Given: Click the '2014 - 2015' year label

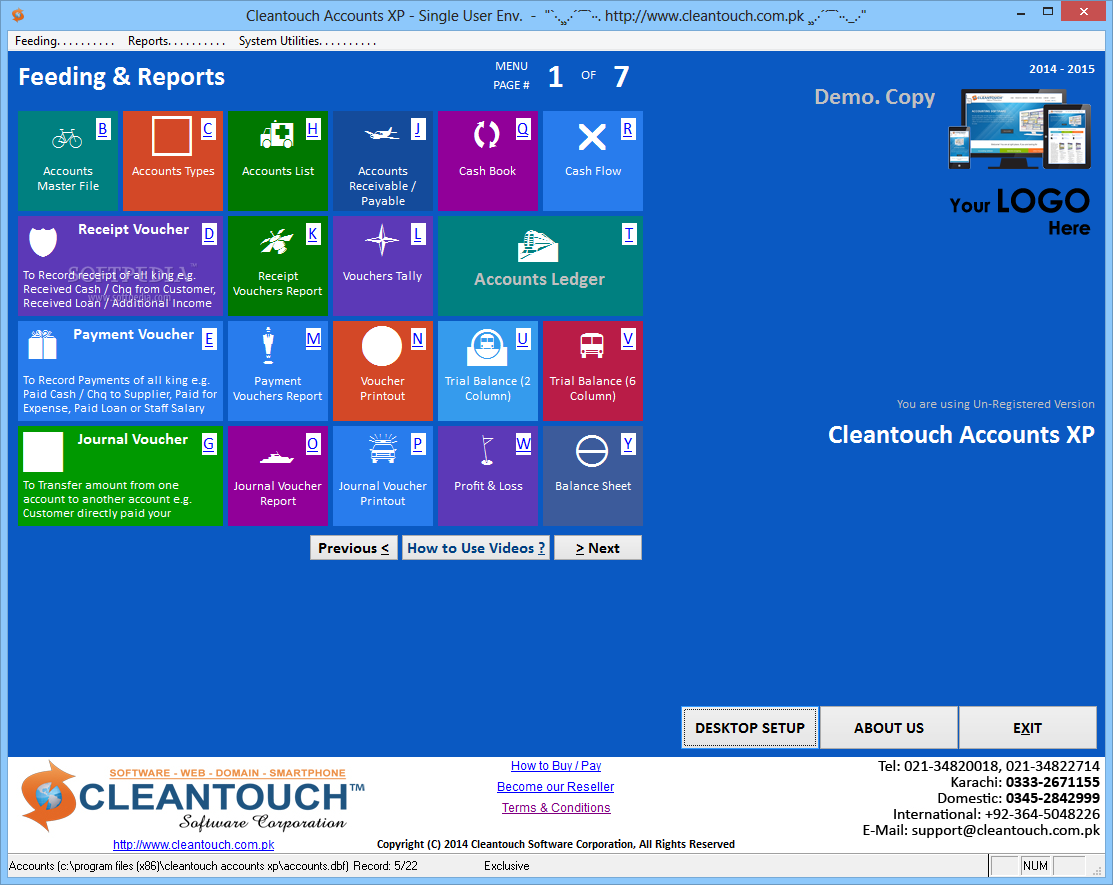Looking at the screenshot, I should (x=1062, y=69).
